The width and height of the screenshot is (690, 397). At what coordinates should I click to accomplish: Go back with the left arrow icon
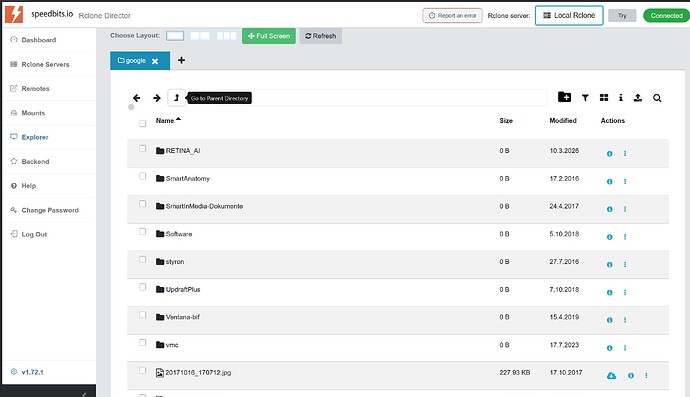point(136,98)
